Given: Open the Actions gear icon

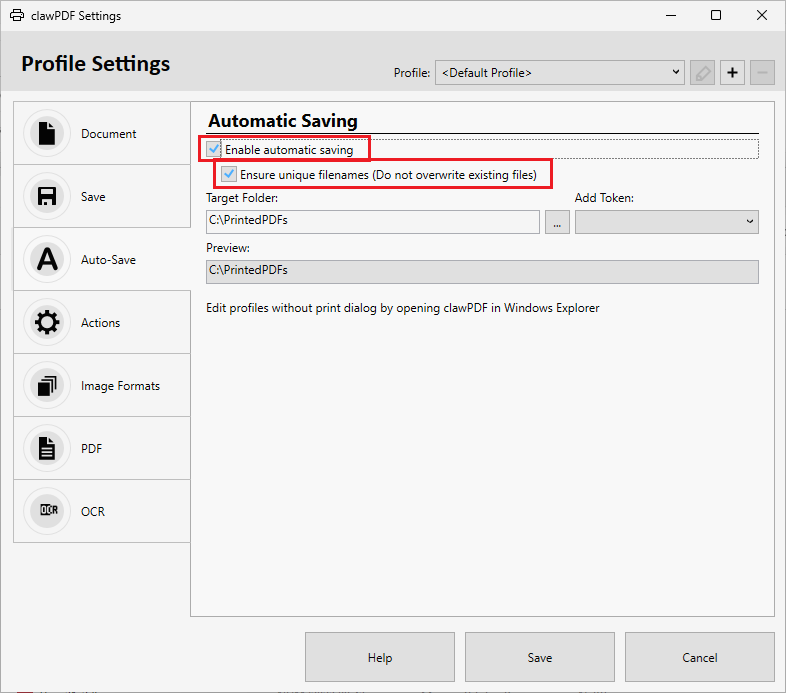Looking at the screenshot, I should pyautogui.click(x=47, y=322).
